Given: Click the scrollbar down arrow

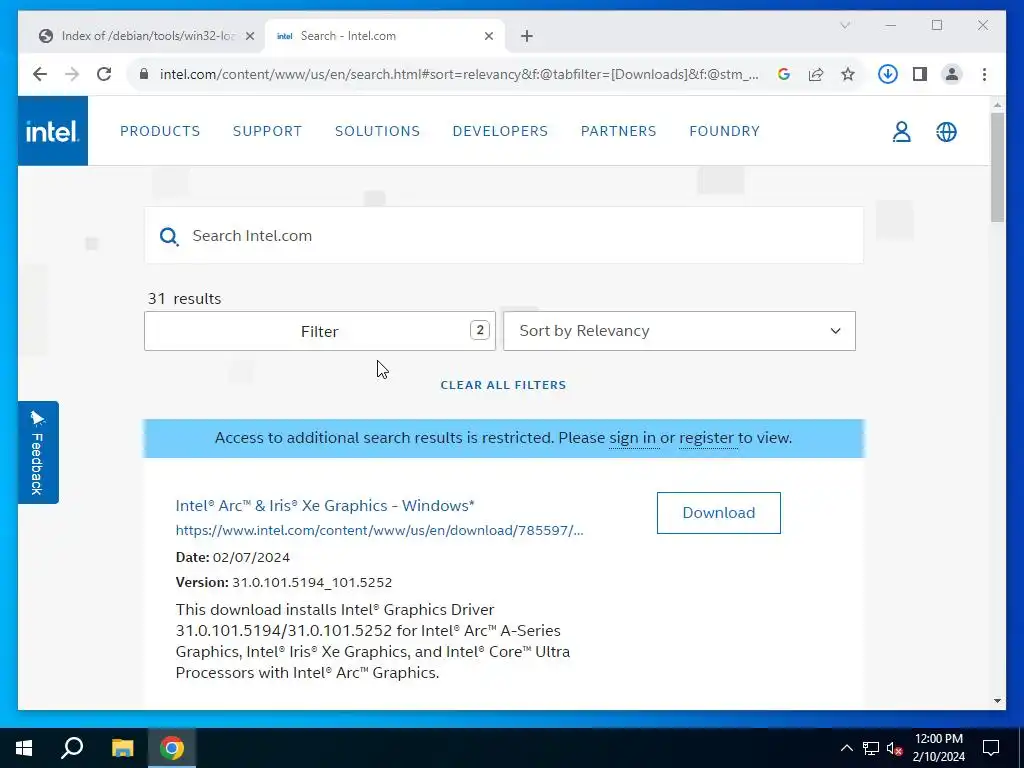Looking at the screenshot, I should pyautogui.click(x=997, y=701).
